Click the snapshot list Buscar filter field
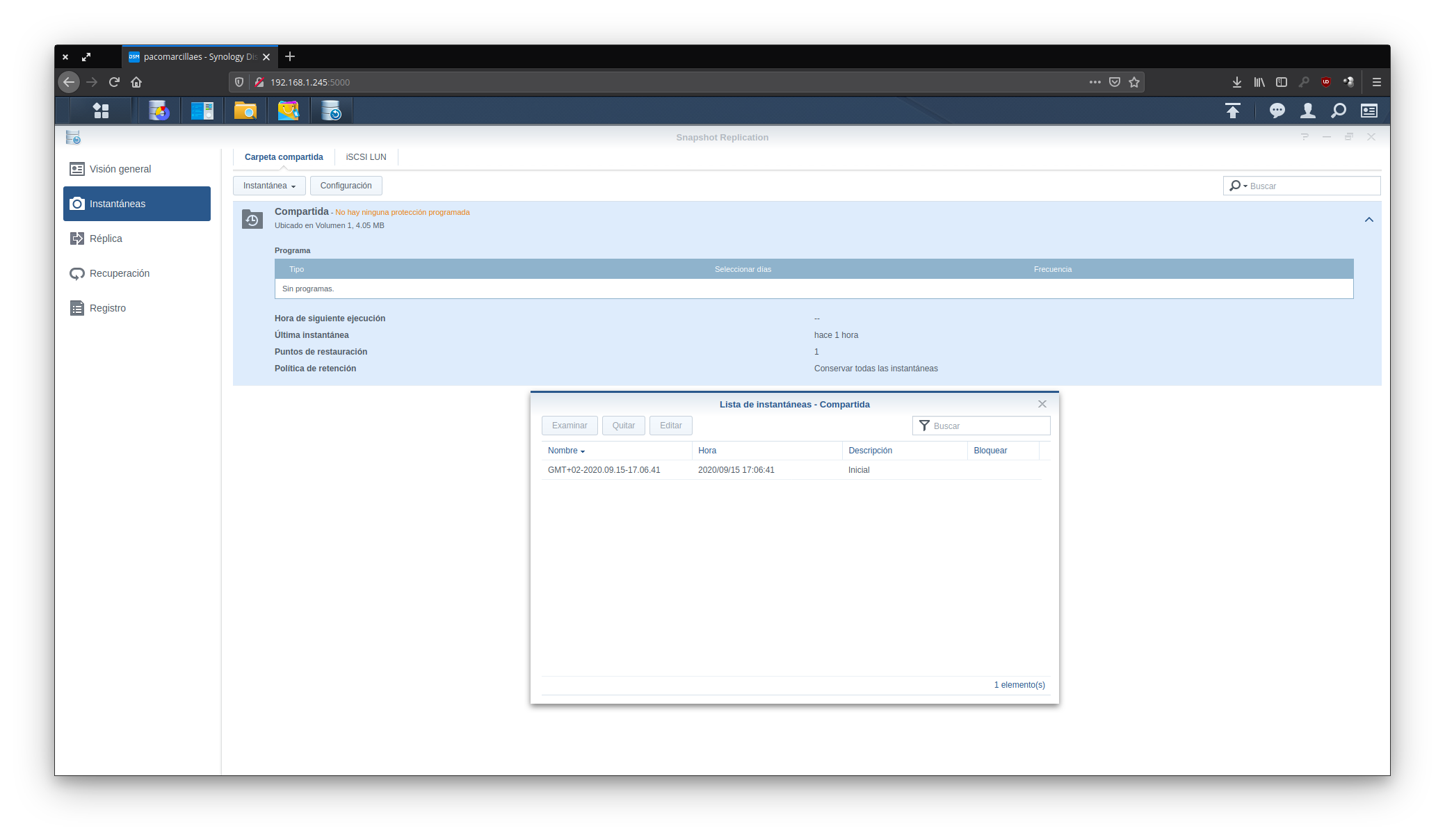The image size is (1445, 840). [987, 426]
